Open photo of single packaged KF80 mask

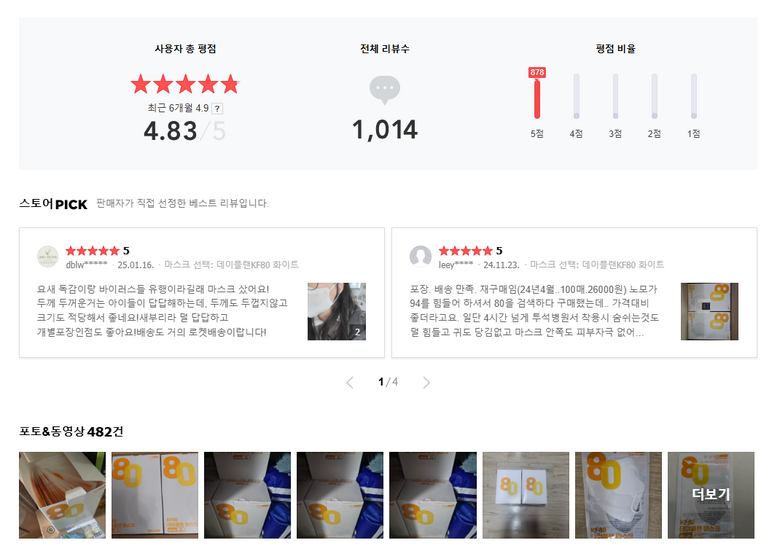(x=618, y=495)
